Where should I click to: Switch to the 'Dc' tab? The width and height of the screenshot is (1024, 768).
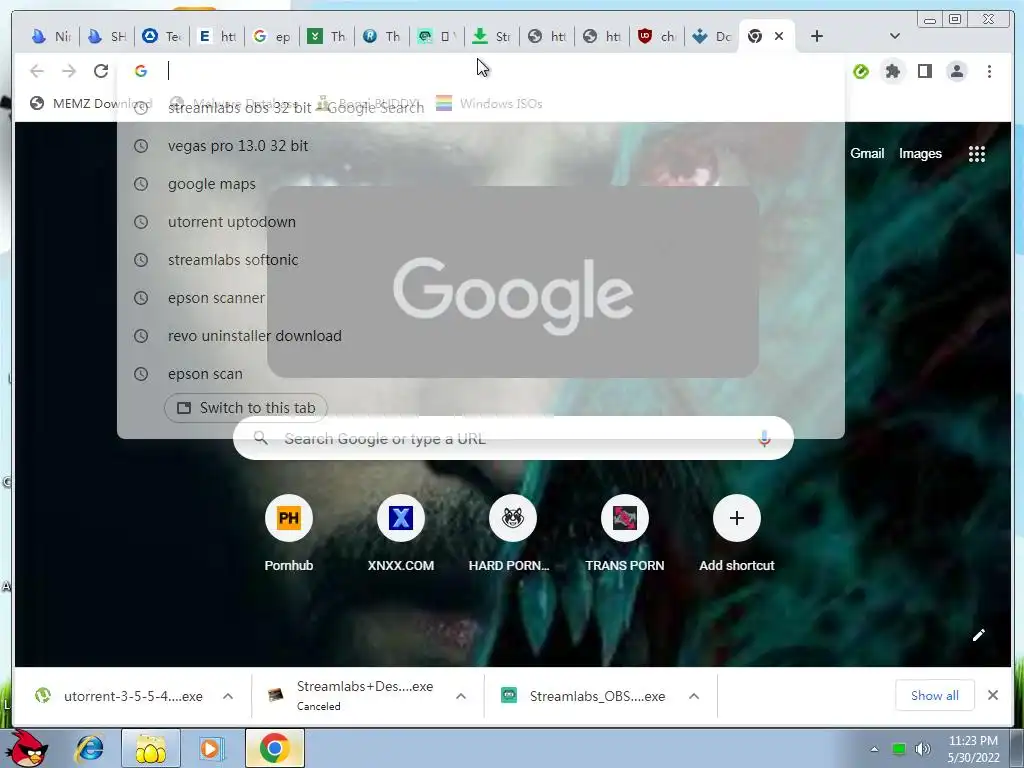click(711, 36)
